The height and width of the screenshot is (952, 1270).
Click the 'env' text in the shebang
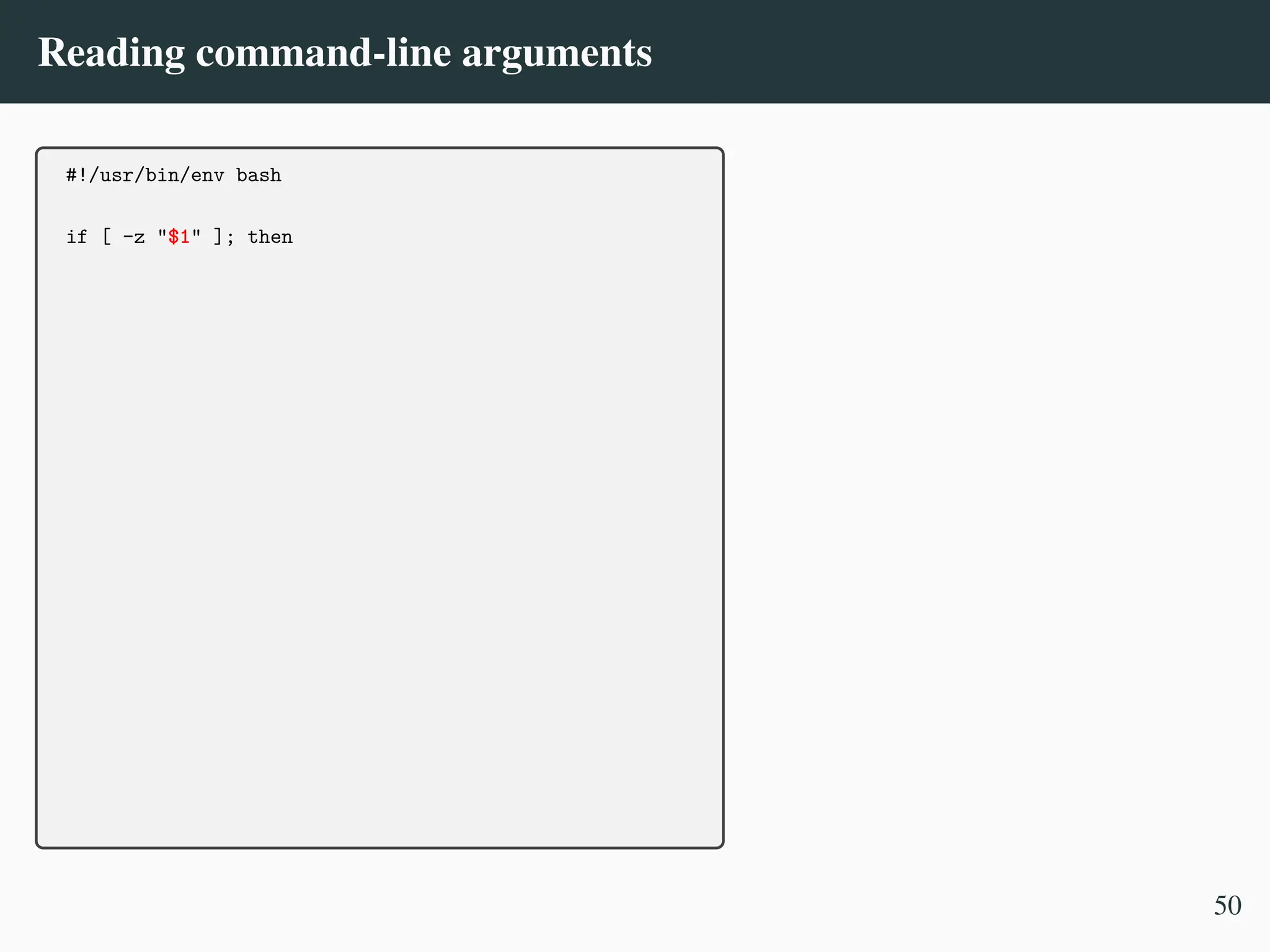tap(207, 175)
